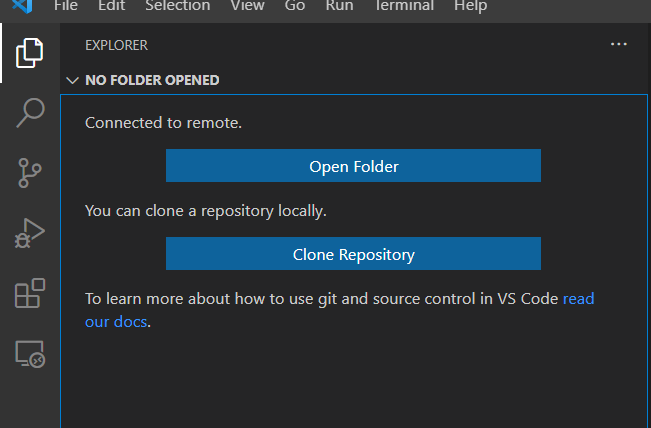Screen dimensions: 651x428
Task: Click the Open Folder button
Action: click(353, 166)
